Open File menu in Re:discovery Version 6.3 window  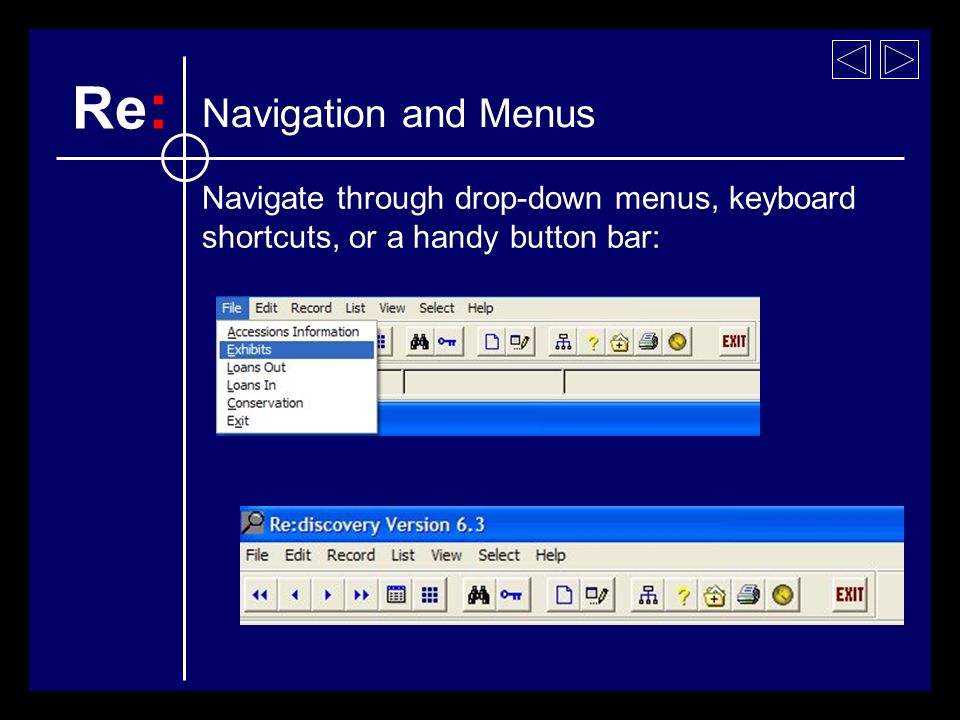tap(257, 555)
